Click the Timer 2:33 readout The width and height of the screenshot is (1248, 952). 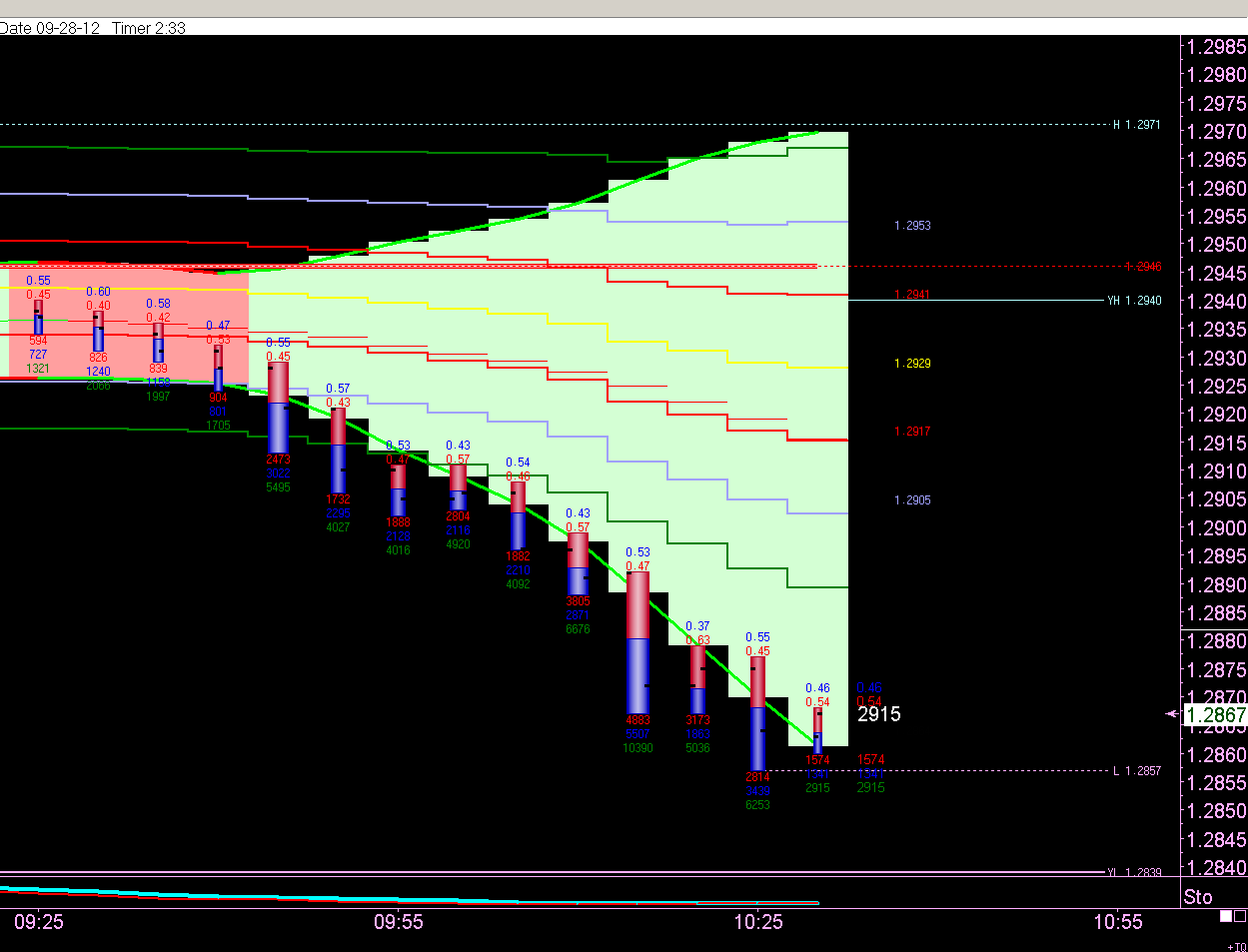point(149,28)
